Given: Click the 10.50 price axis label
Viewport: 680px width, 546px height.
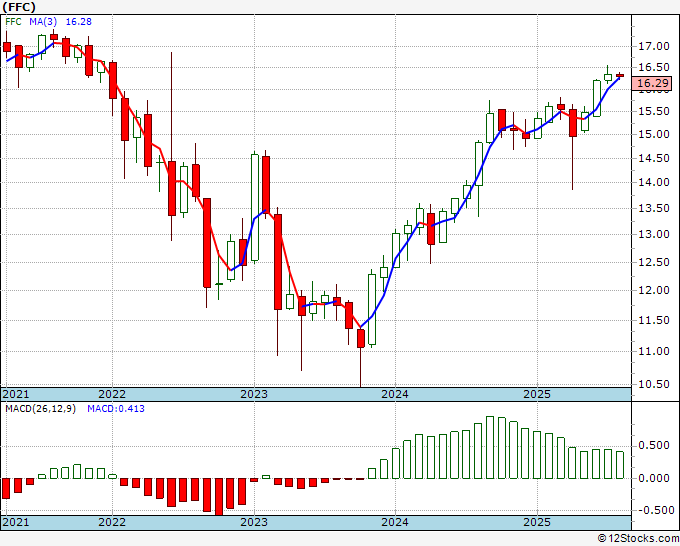Looking at the screenshot, I should click(x=654, y=384).
